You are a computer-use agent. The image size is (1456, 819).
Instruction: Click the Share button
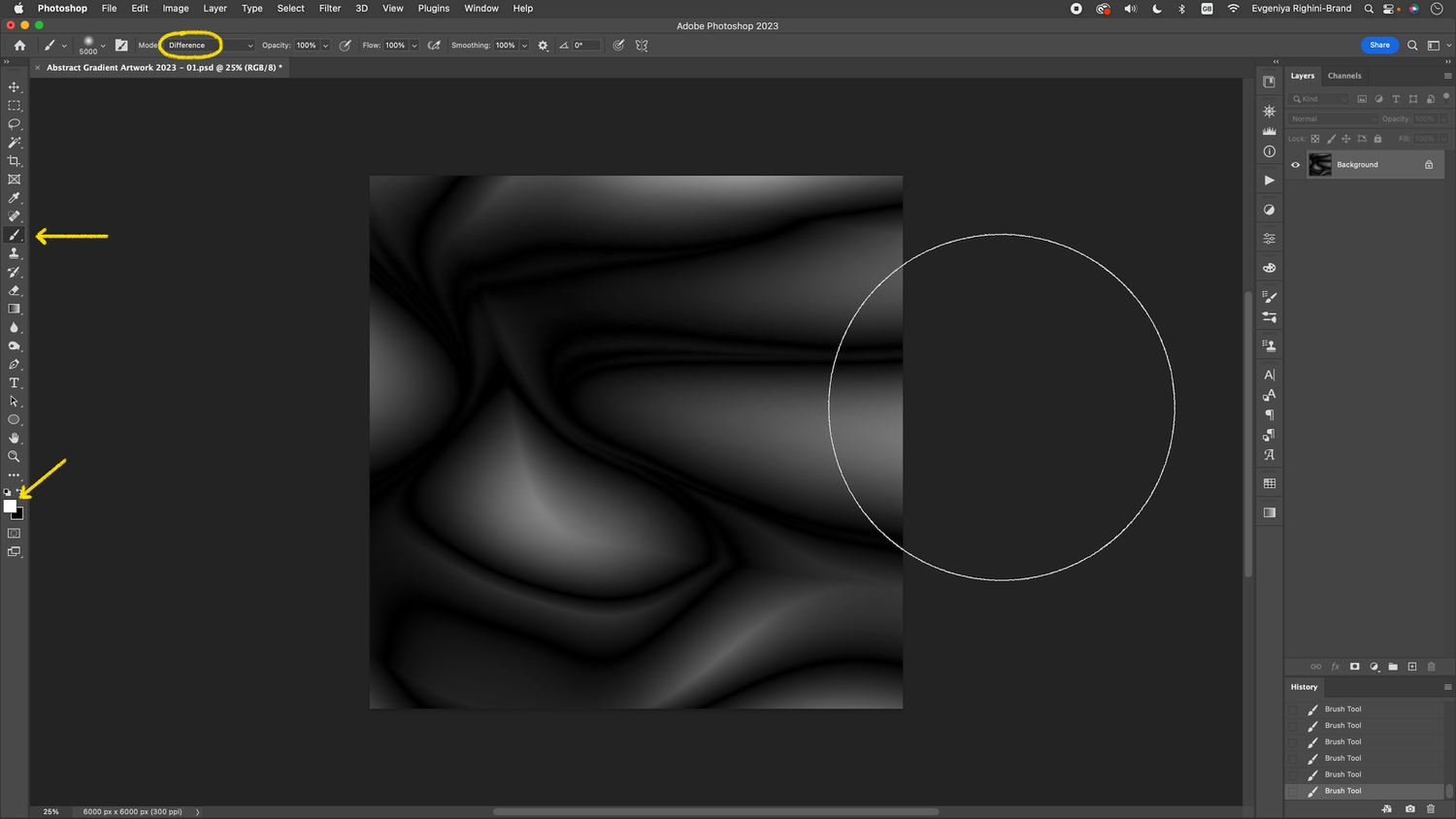pos(1379,45)
